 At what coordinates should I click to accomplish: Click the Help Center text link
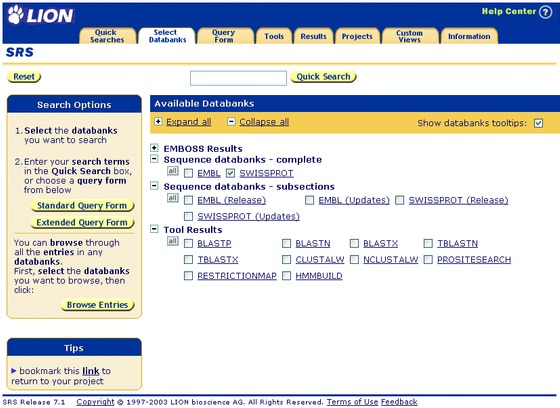coord(509,11)
